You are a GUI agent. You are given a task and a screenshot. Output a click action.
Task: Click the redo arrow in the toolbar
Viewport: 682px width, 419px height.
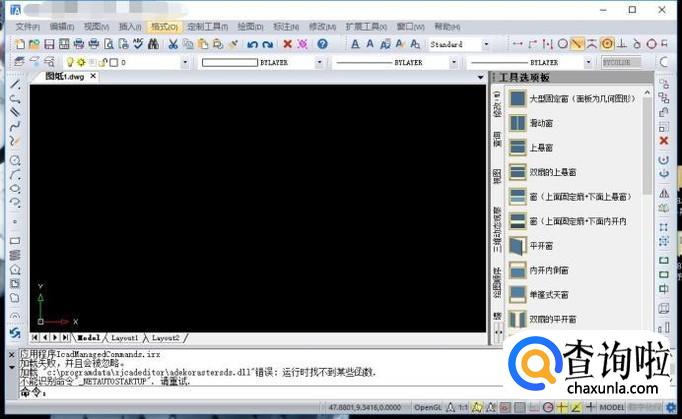[x=267, y=44]
